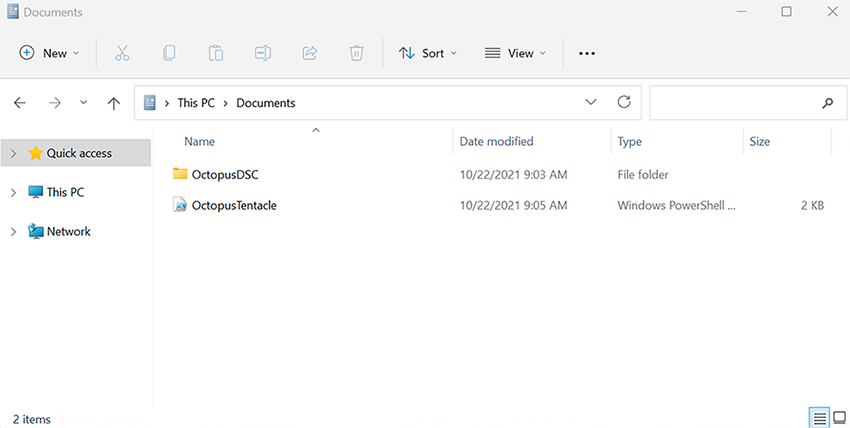Open the View menu
850x428 pixels.
coord(515,53)
